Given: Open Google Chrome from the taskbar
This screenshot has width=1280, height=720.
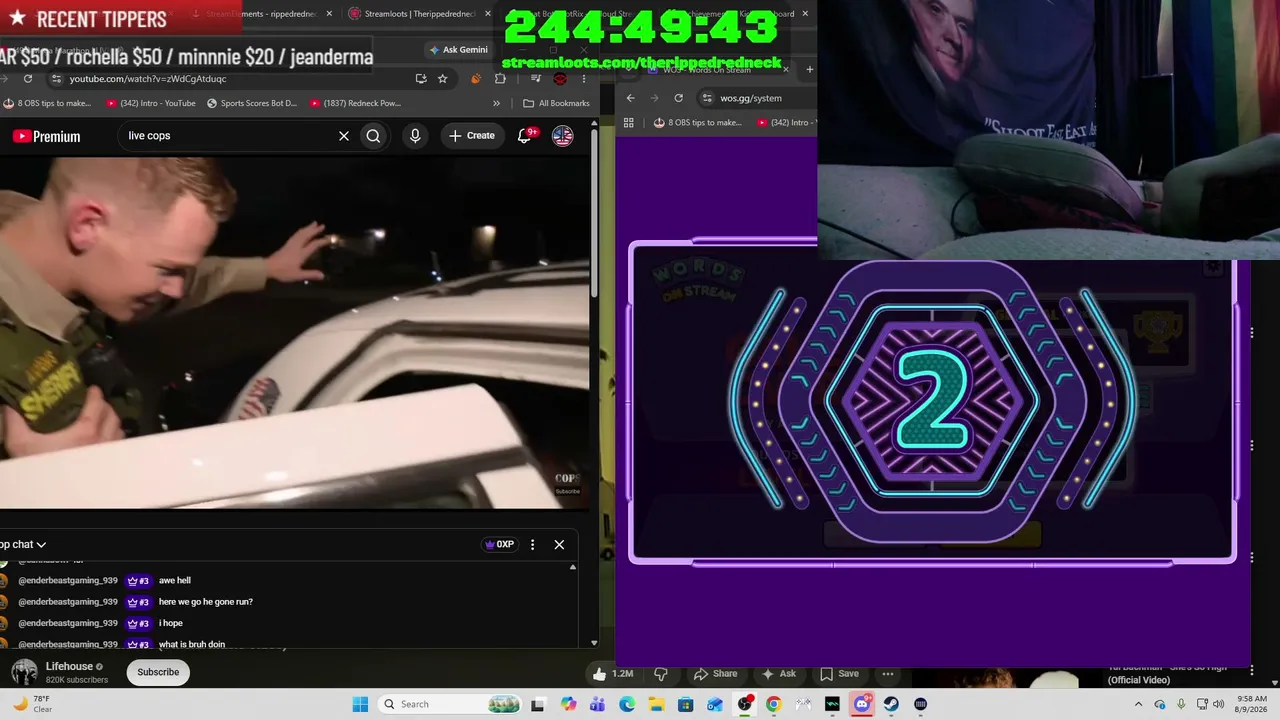Looking at the screenshot, I should [773, 704].
